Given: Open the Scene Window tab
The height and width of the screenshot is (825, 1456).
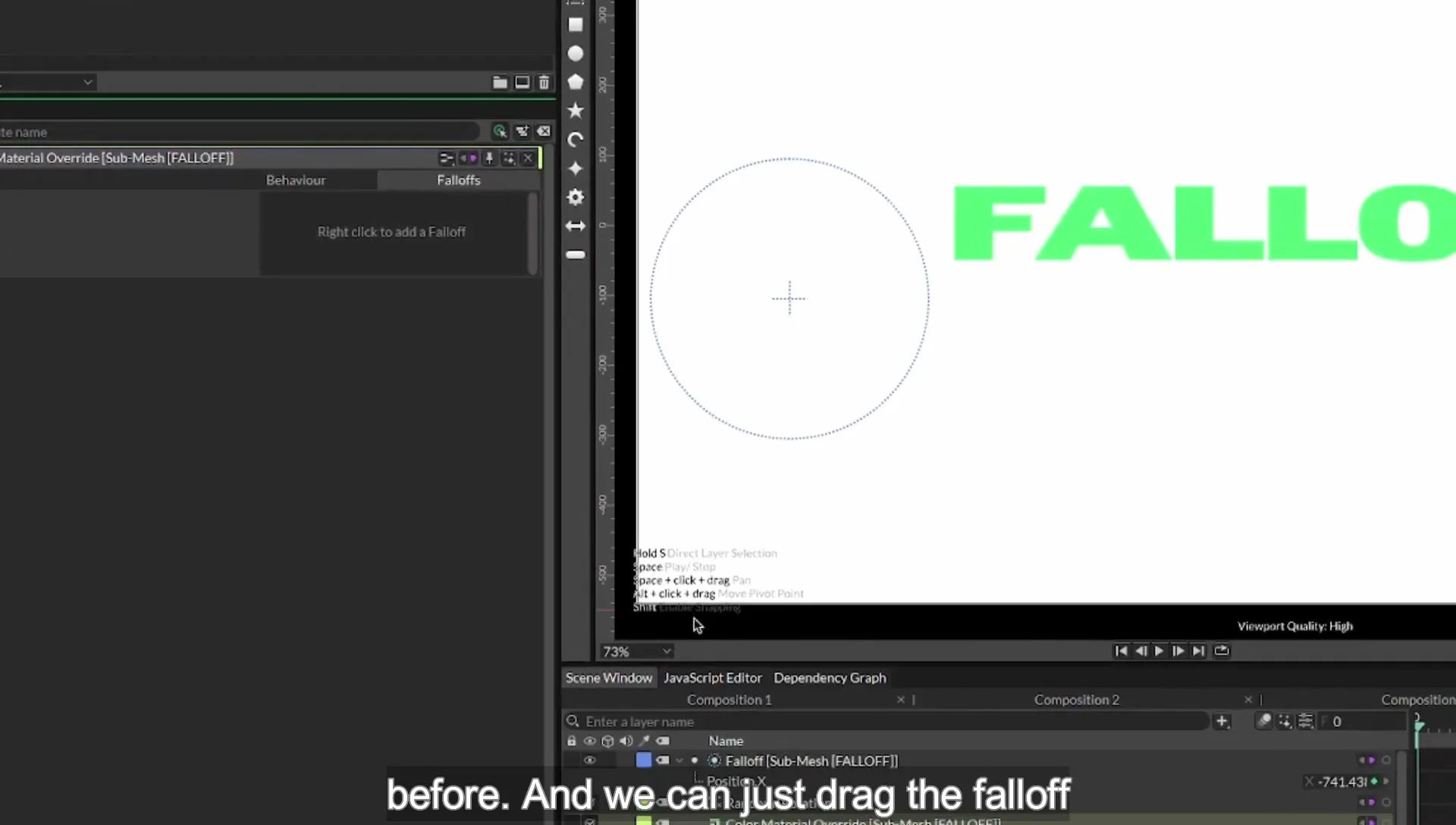Looking at the screenshot, I should [608, 678].
